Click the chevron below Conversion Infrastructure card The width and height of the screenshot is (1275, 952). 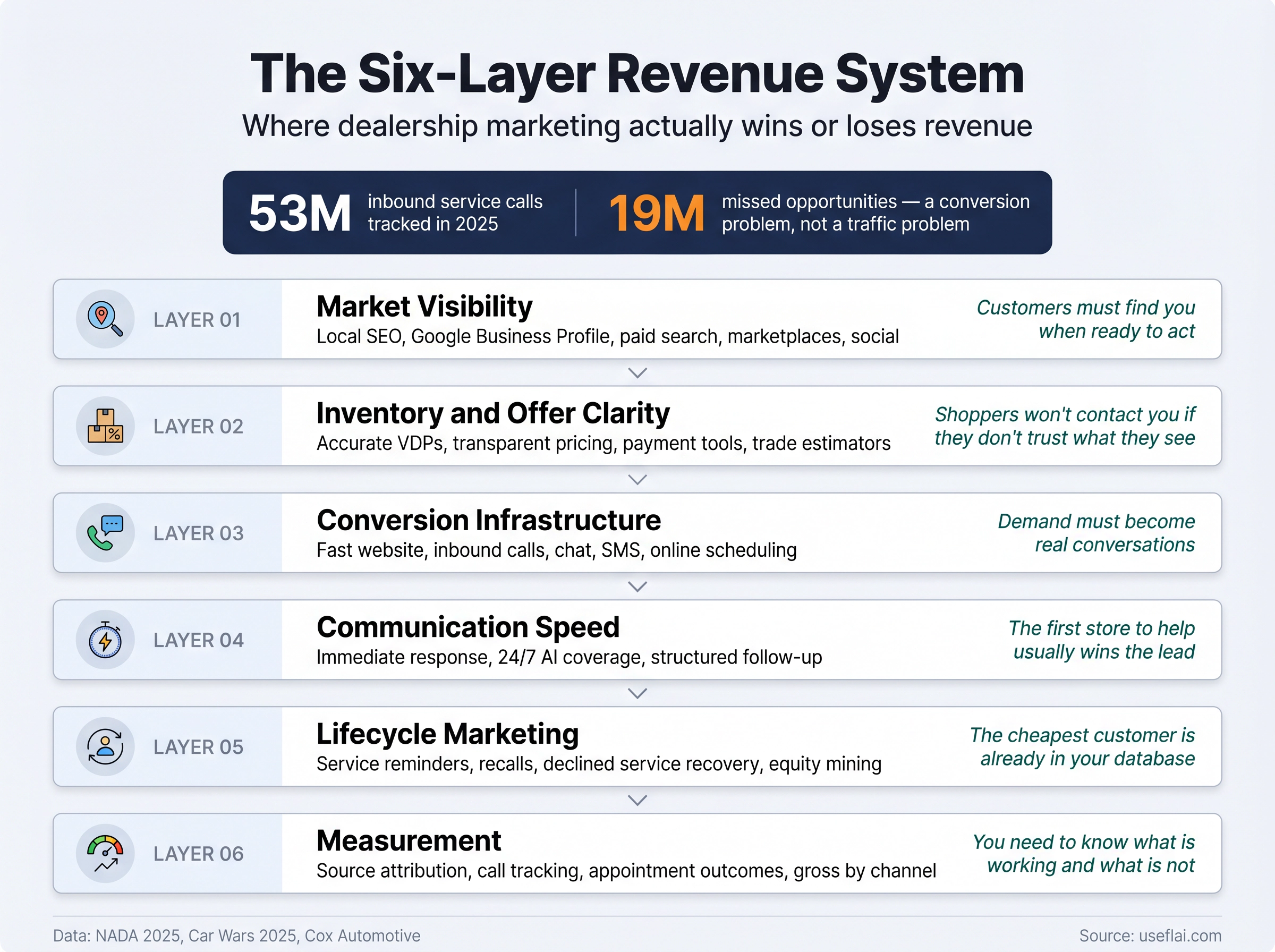tap(637, 586)
